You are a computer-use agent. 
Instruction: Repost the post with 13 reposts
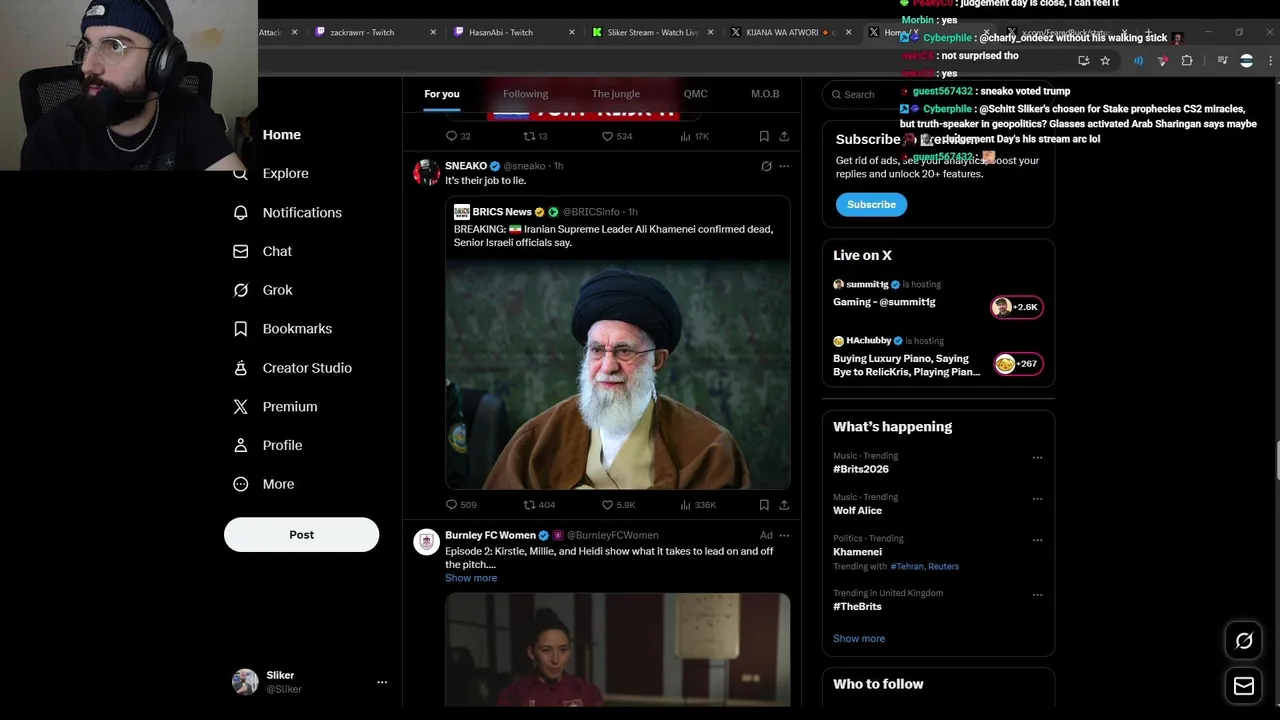click(x=535, y=136)
